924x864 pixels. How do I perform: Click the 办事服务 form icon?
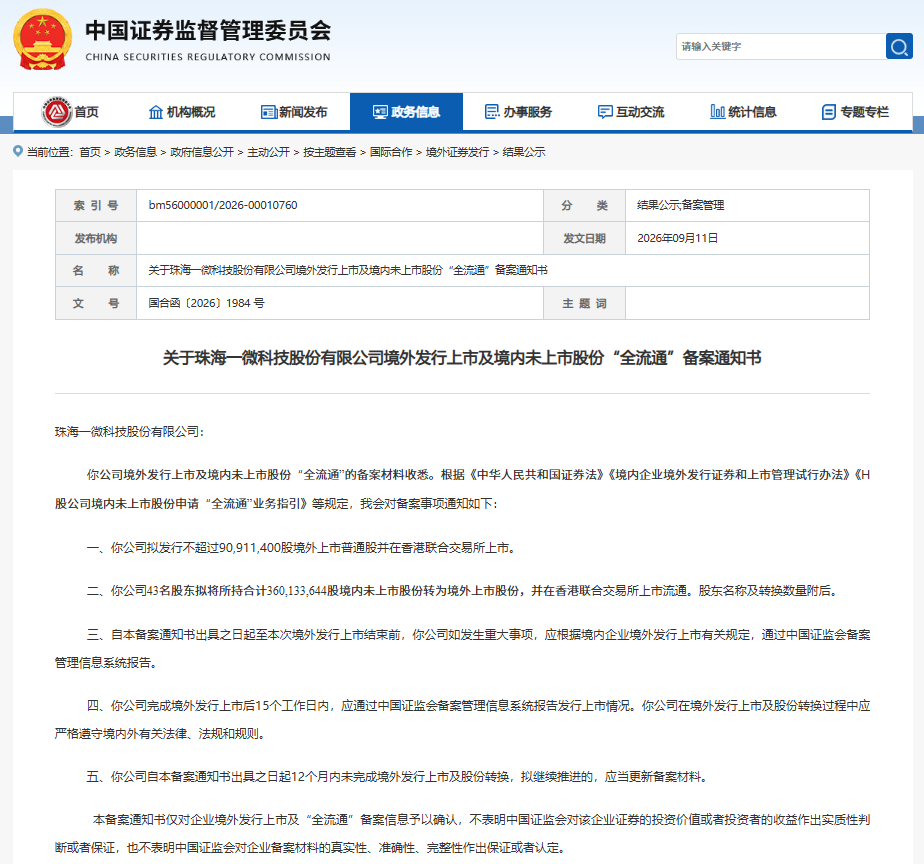(492, 111)
